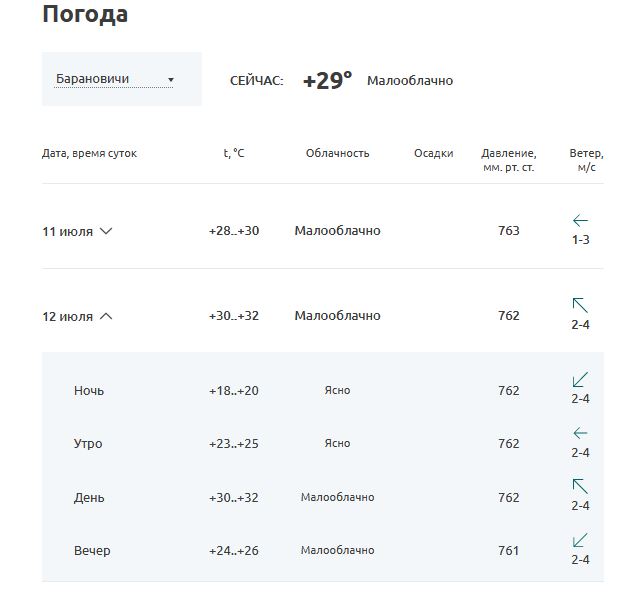Click the Ночь wind direction arrow
The width and height of the screenshot is (622, 592).
[x=580, y=379]
